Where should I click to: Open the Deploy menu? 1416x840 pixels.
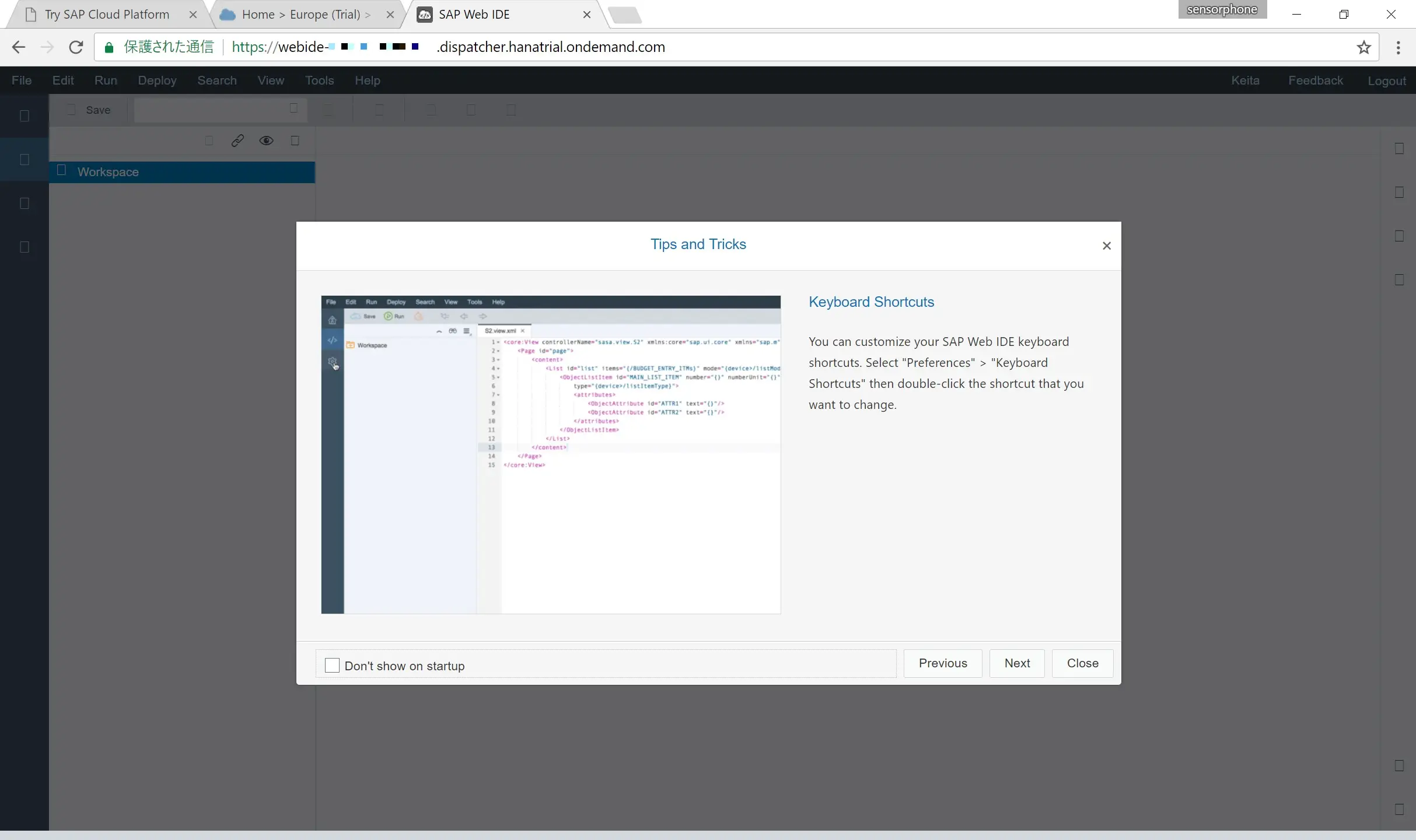pos(157,80)
